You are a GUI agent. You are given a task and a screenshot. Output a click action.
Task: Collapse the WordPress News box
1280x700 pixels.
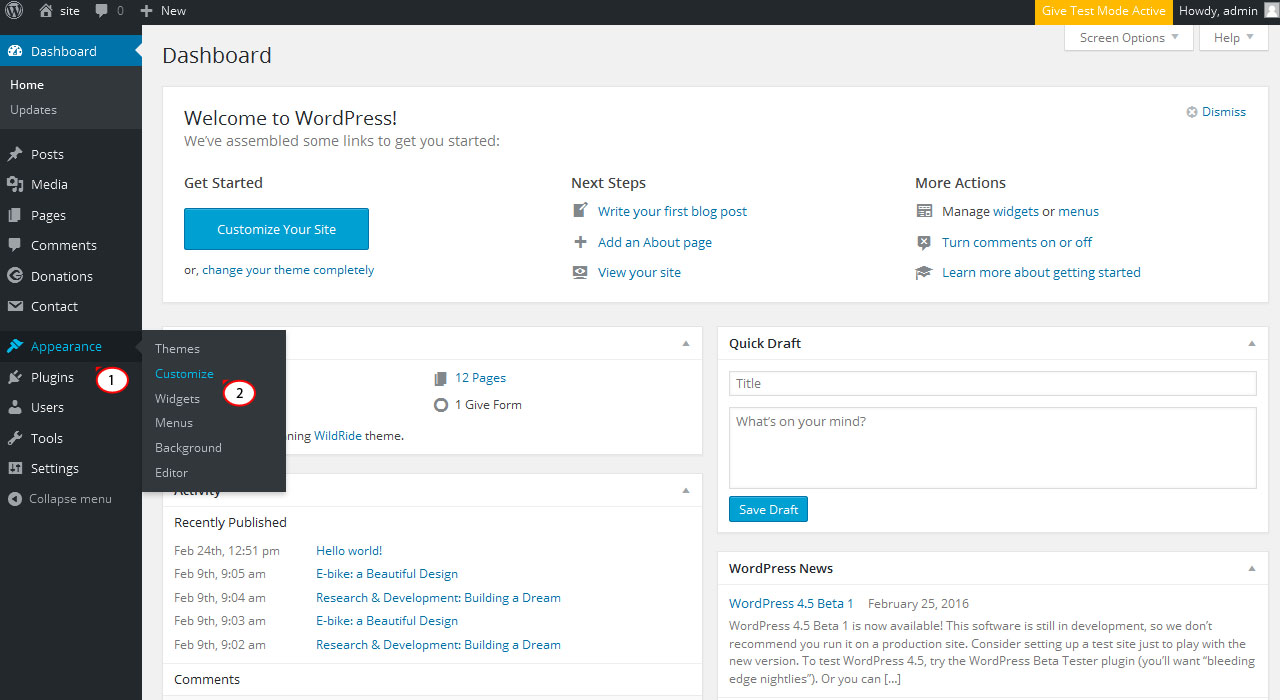click(x=1251, y=569)
